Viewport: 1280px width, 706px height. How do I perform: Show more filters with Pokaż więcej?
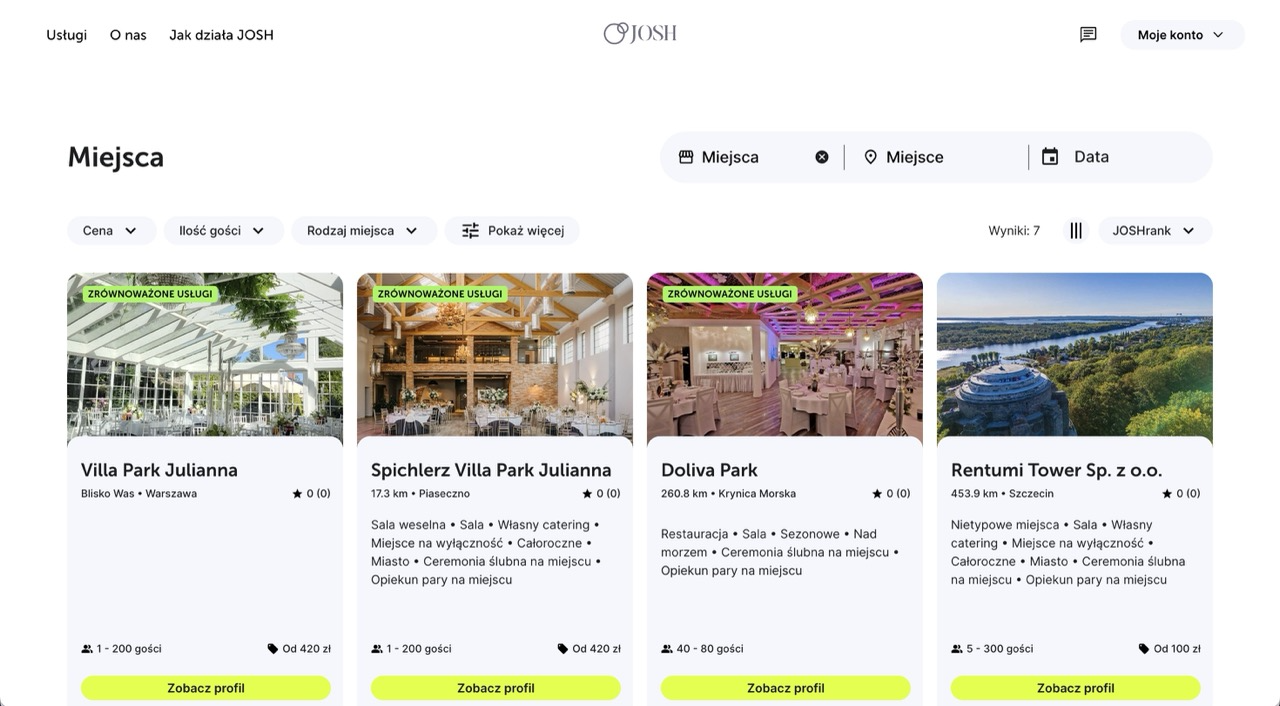(512, 231)
